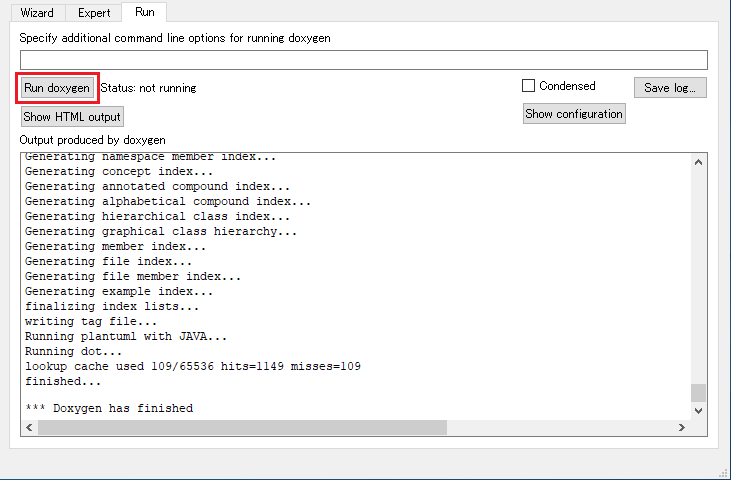Click the "finished..." log line

63,382
